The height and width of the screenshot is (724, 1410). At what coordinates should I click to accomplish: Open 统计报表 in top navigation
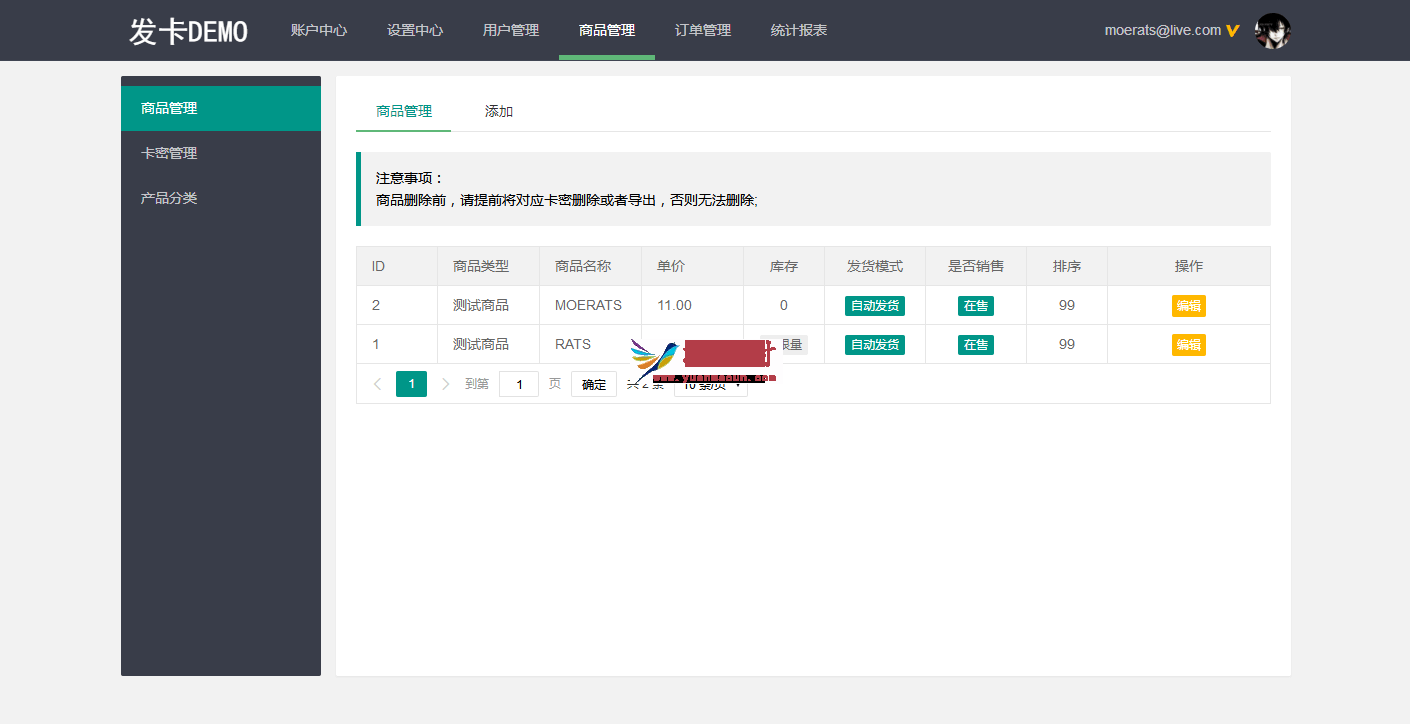coord(799,30)
